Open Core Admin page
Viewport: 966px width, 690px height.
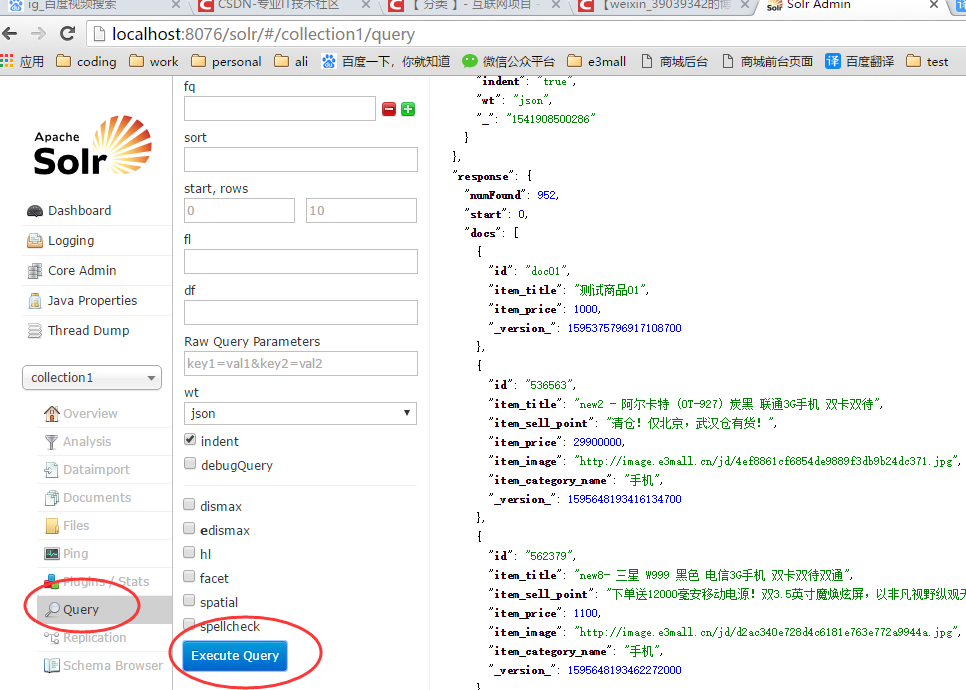tap(82, 270)
